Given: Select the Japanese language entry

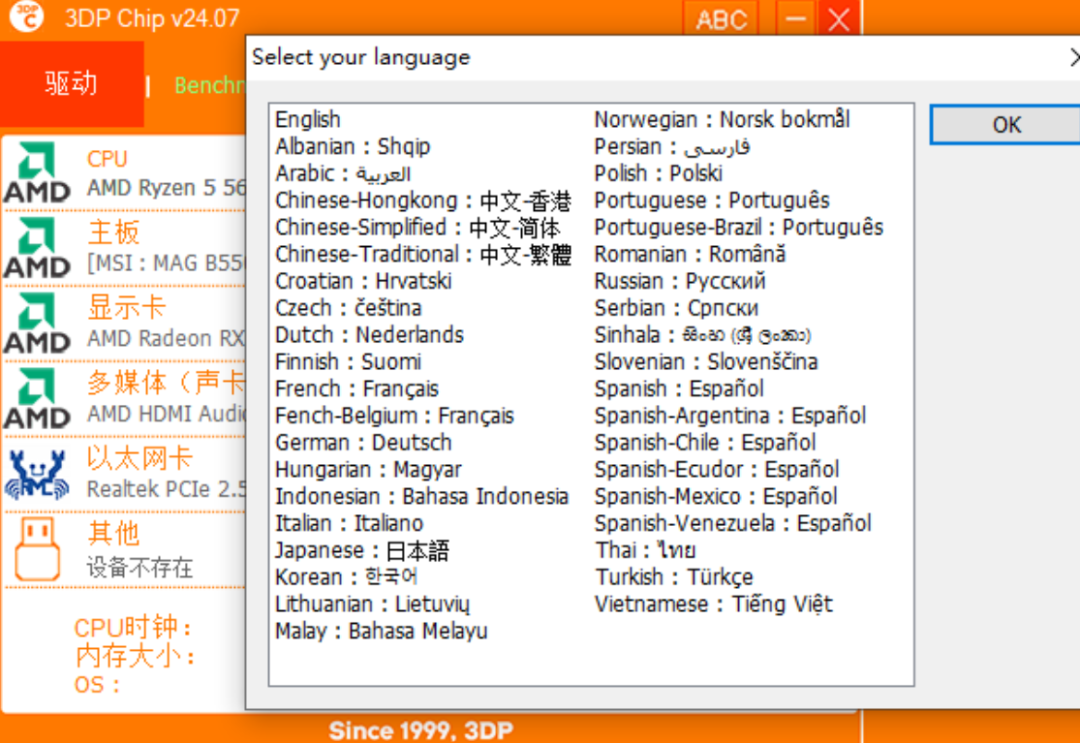Looking at the screenshot, I should (x=362, y=550).
